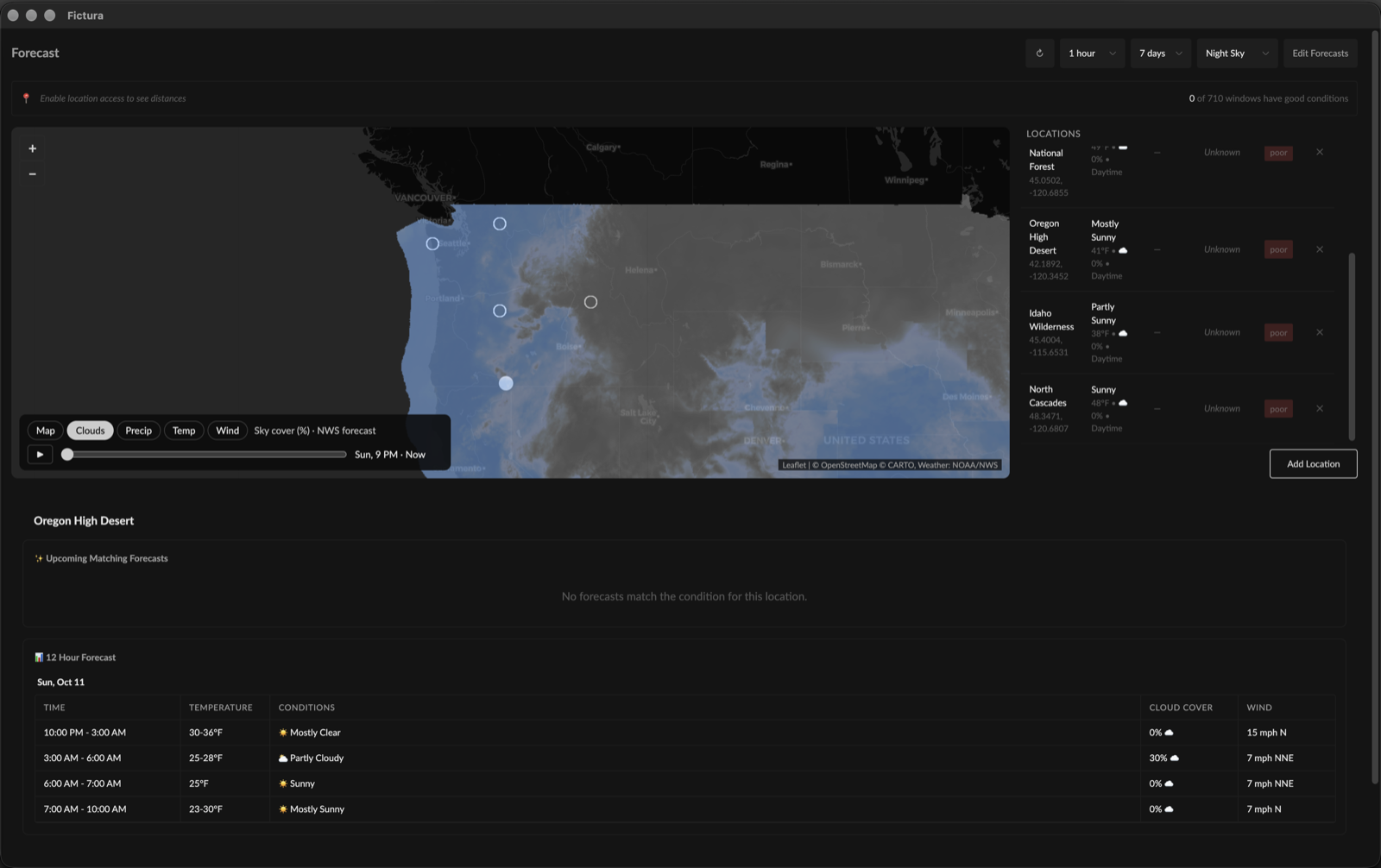Remove the Idaho Wilderness location
This screenshot has height=868, width=1381.
1319,332
